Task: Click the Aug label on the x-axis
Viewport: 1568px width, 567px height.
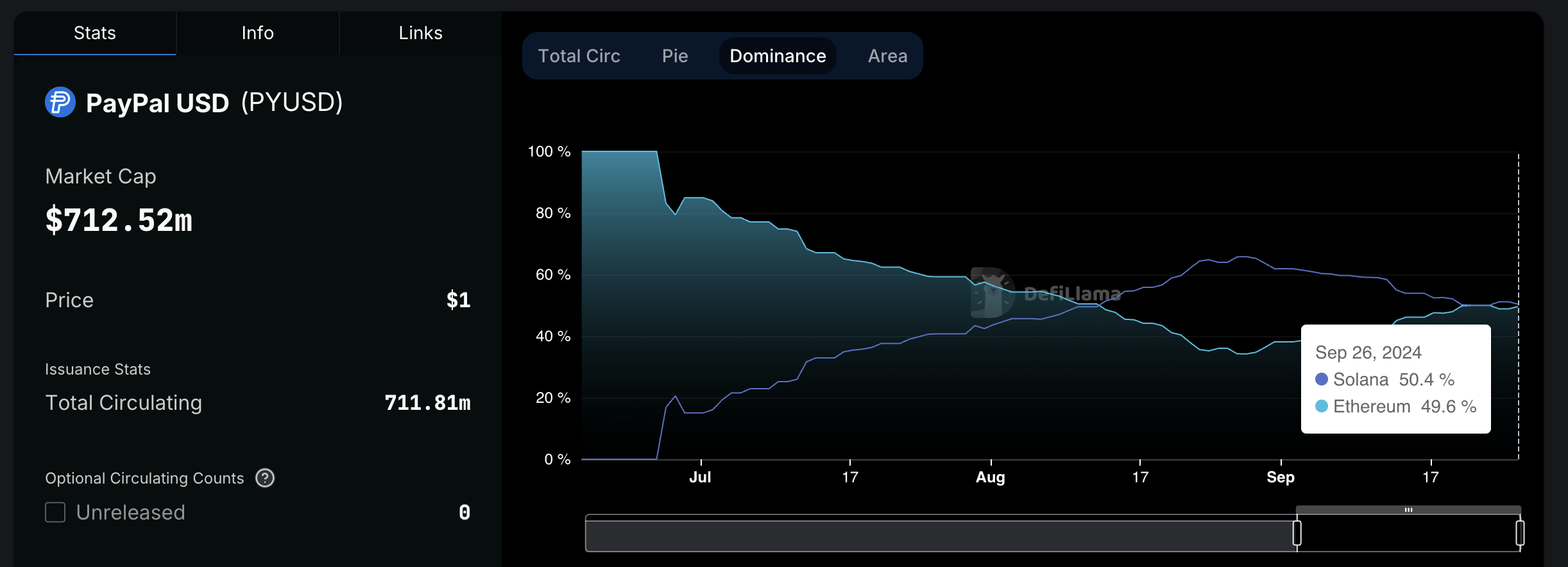Action: coord(991,477)
